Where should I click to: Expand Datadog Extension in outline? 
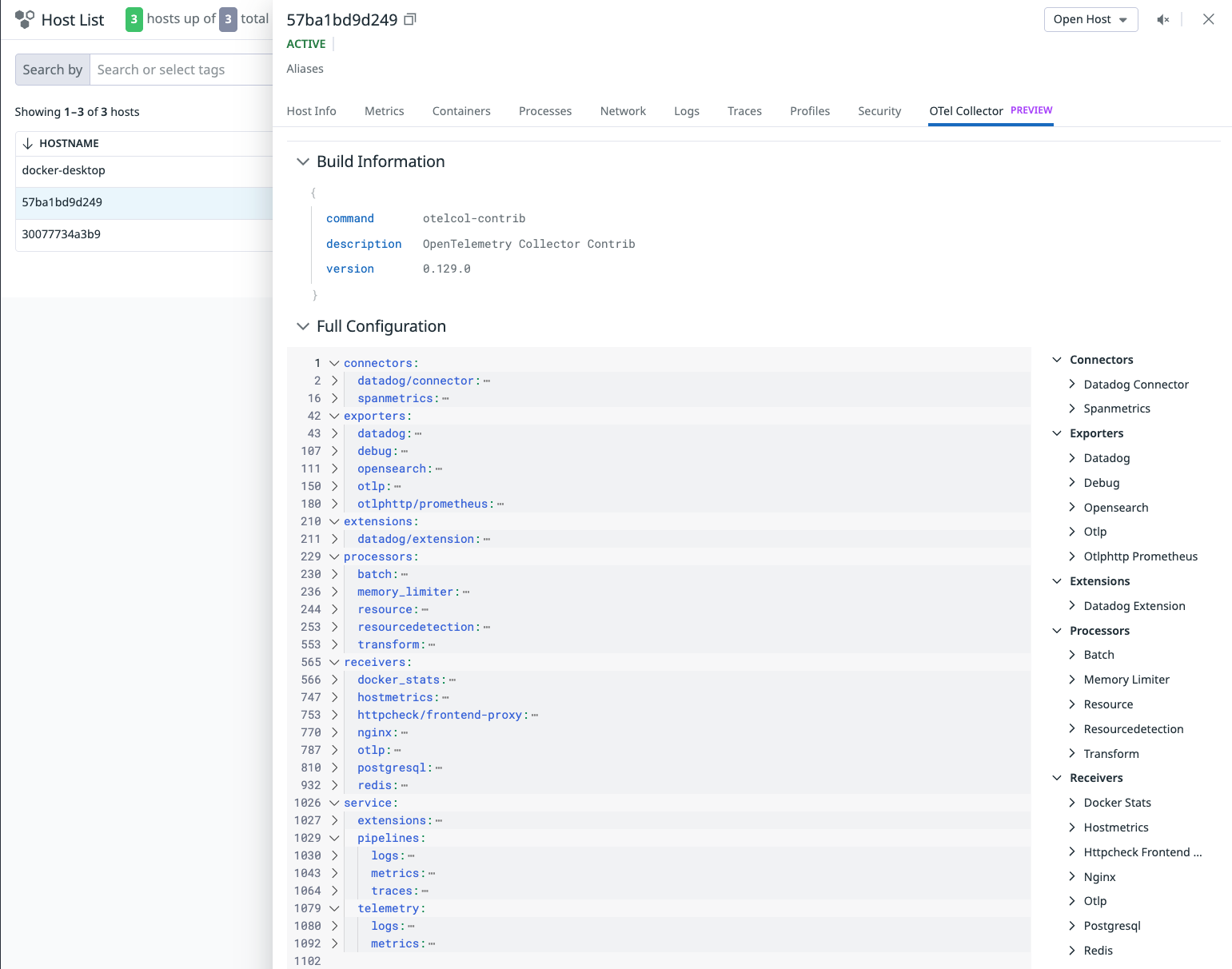tap(1072, 606)
